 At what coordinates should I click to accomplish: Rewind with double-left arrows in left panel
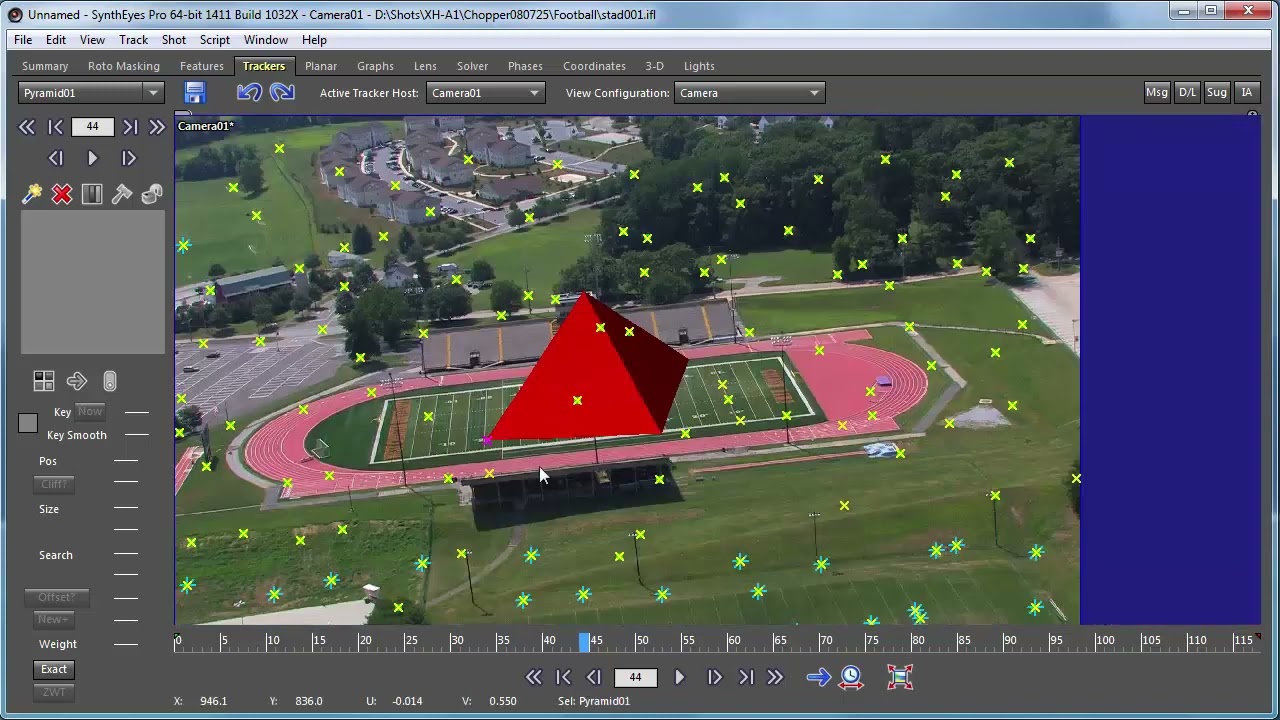point(27,127)
